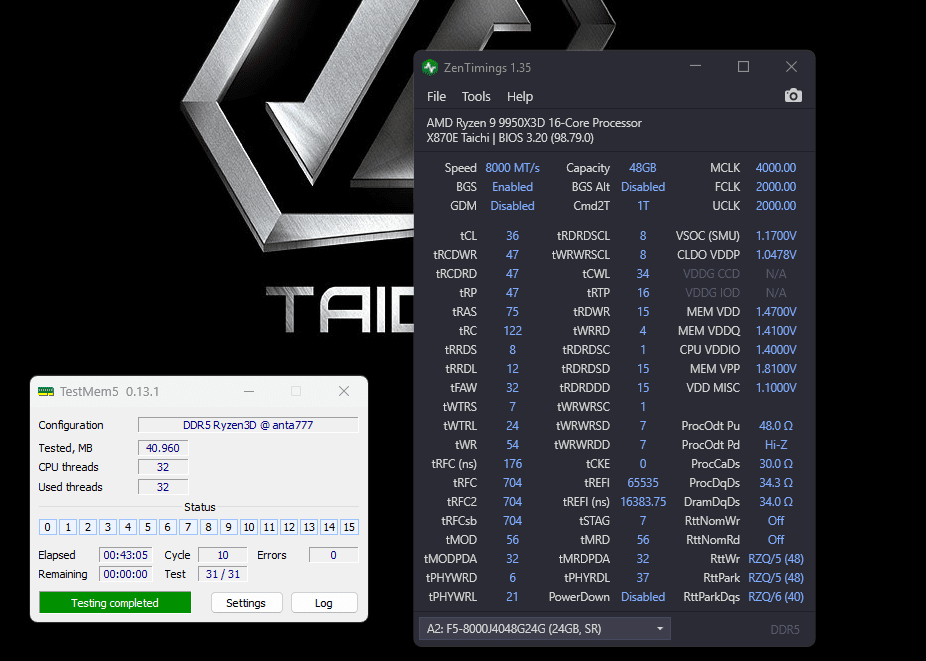This screenshot has width=926, height=661.
Task: Click the GDM value Disabled
Action: point(513,206)
